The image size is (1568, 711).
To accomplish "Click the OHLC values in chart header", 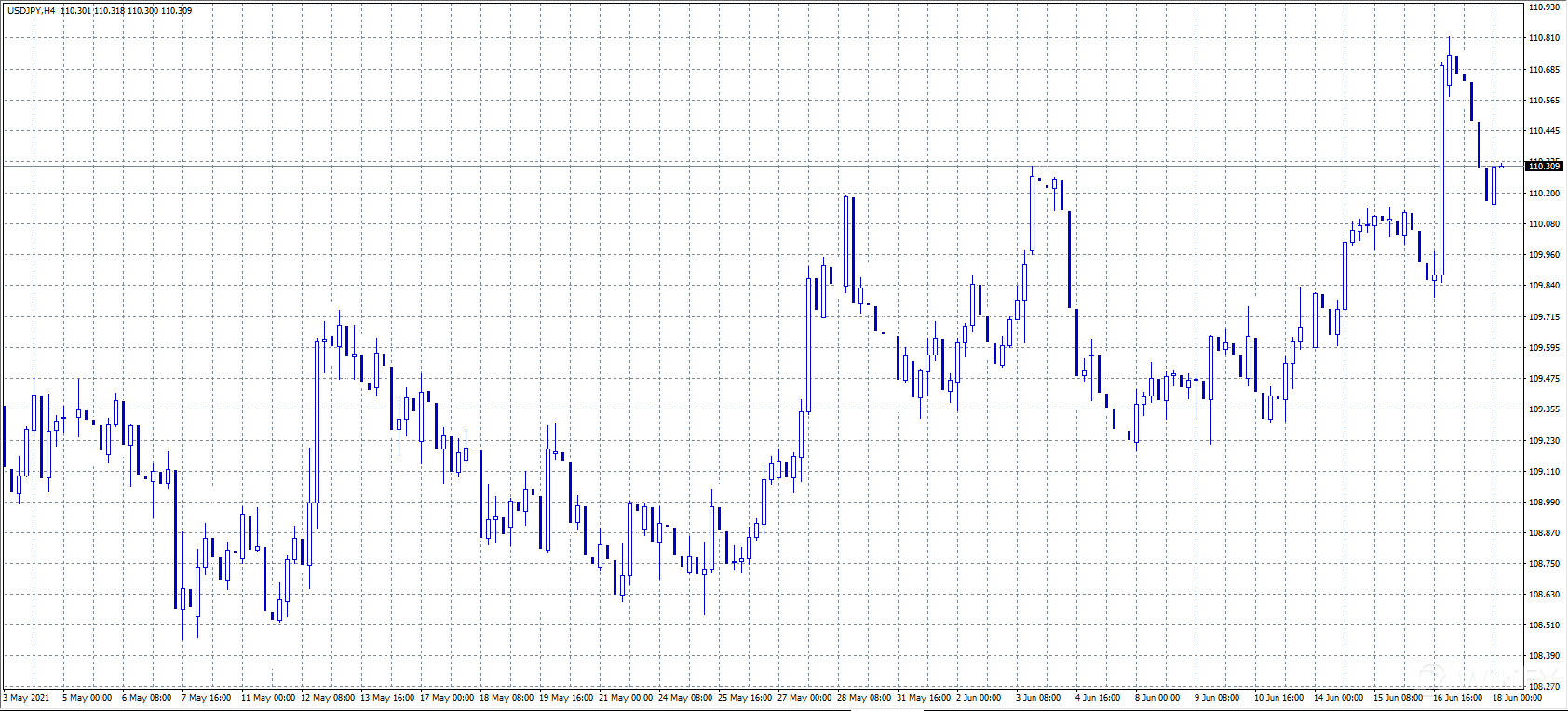I will [127, 11].
